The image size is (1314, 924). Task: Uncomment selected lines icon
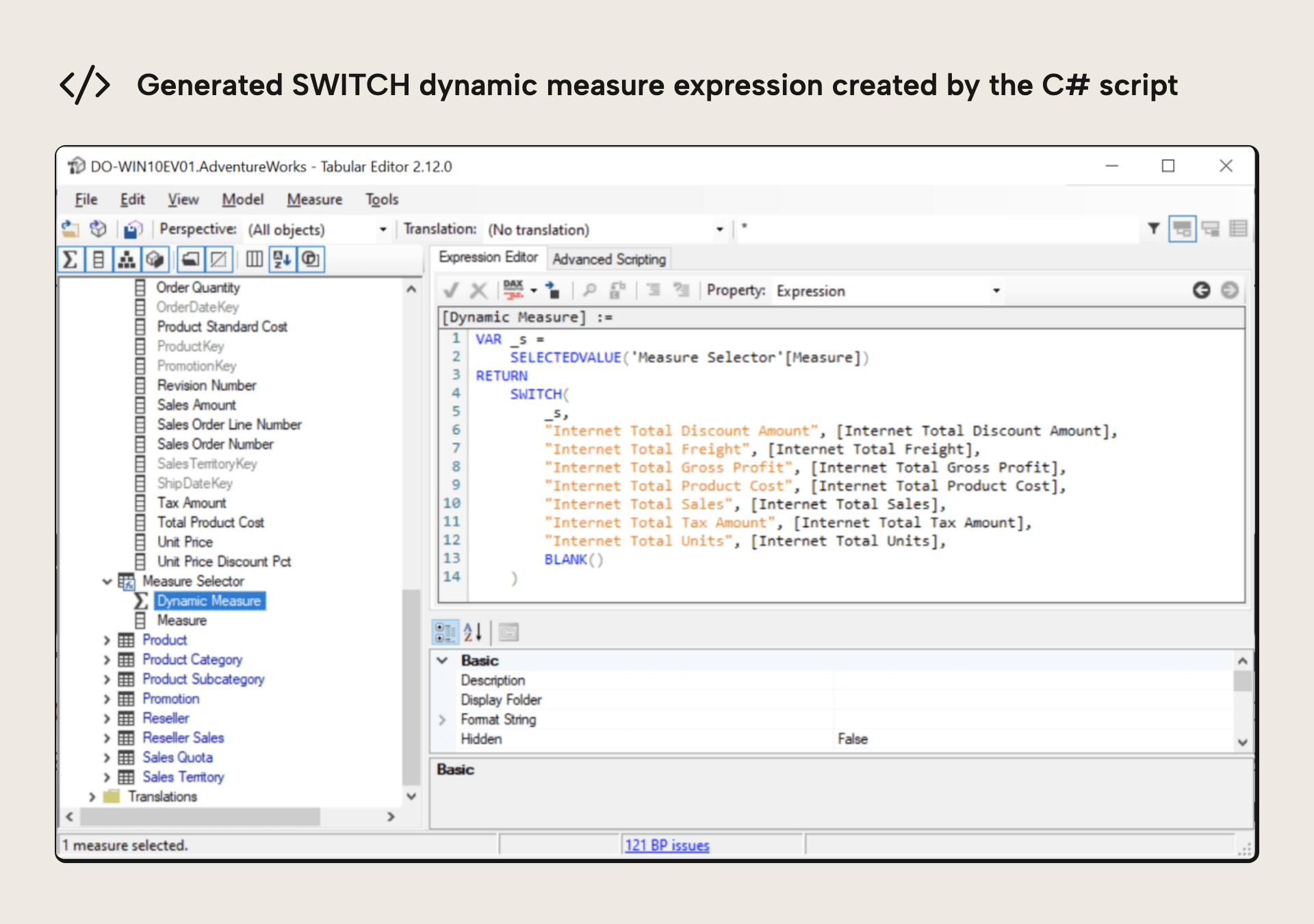[x=681, y=290]
